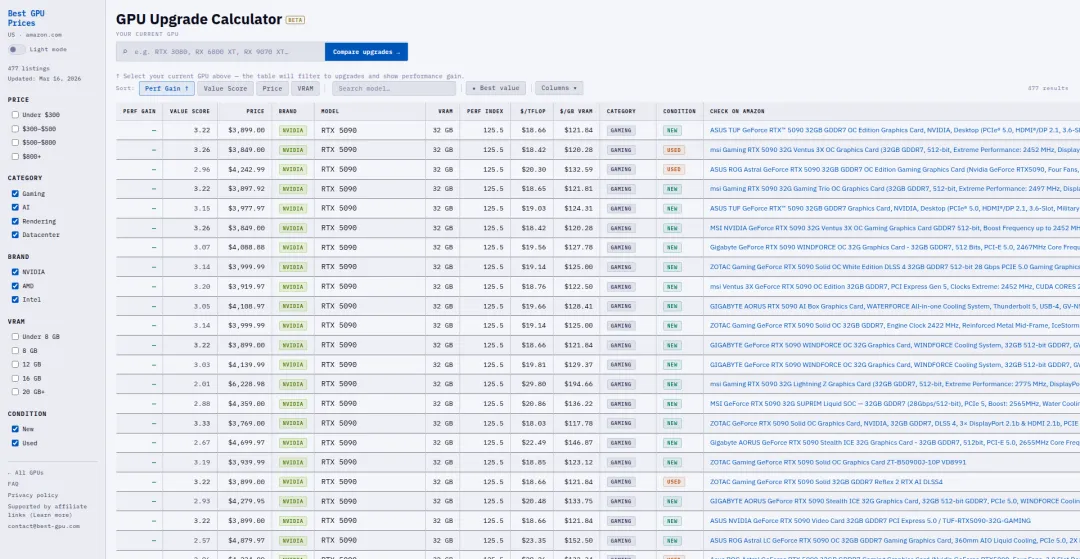This screenshot has width=1080, height=559.
Task: Open msi Gaming RTX 5090 Ventus 3X OC listing
Action: pyautogui.click(x=895, y=149)
